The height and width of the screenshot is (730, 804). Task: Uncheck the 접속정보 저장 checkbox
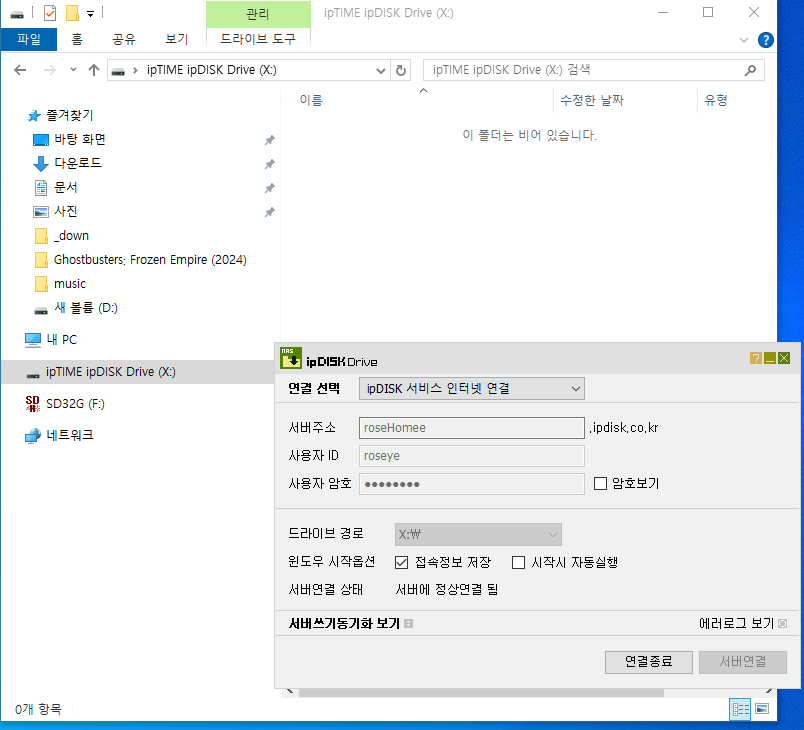click(x=401, y=562)
